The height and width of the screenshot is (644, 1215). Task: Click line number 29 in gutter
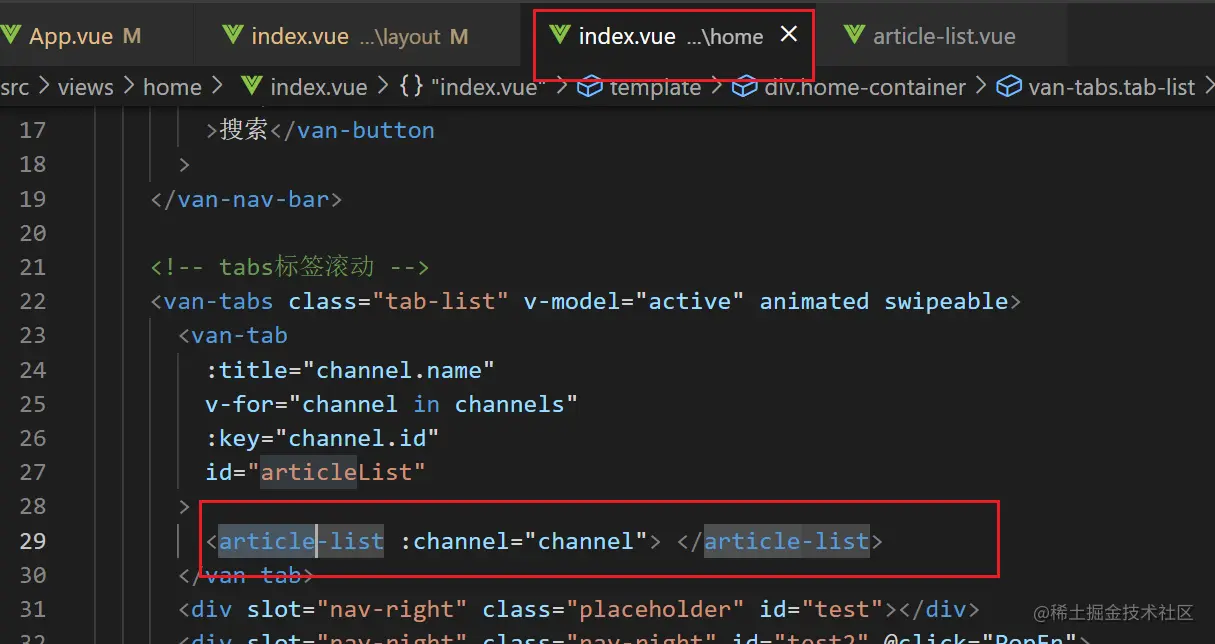tap(33, 541)
